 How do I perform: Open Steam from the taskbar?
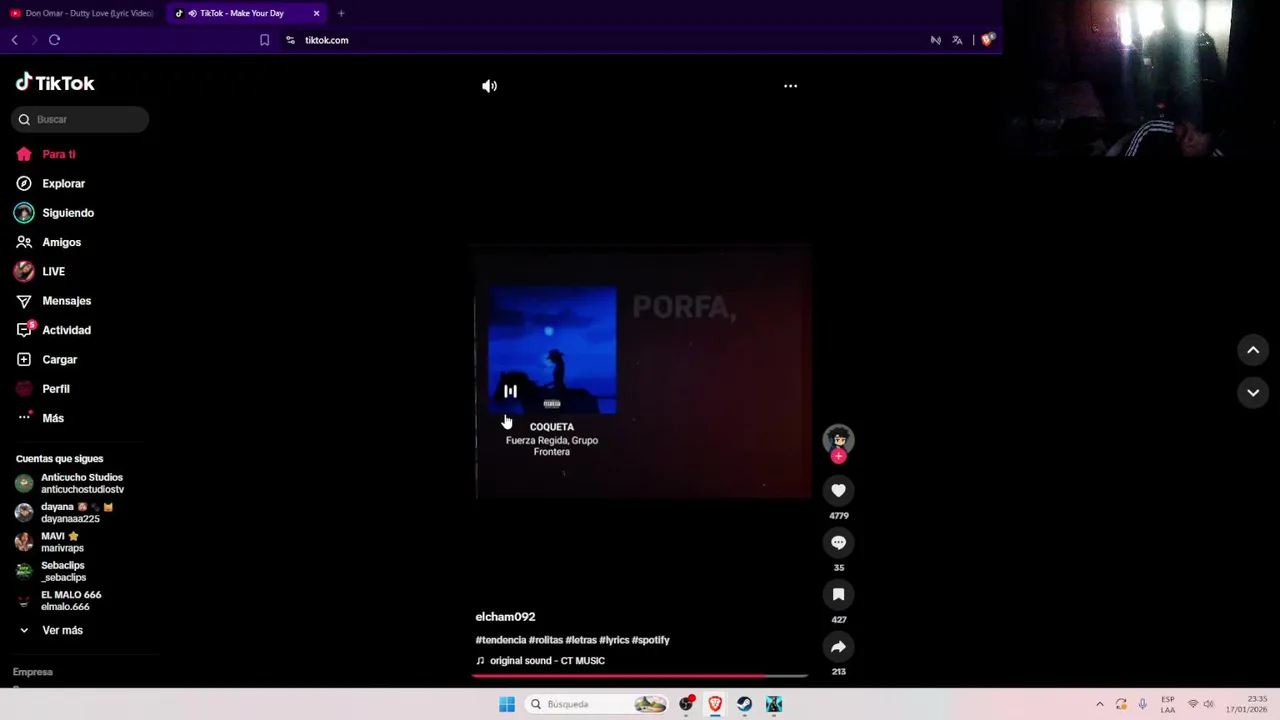(744, 704)
